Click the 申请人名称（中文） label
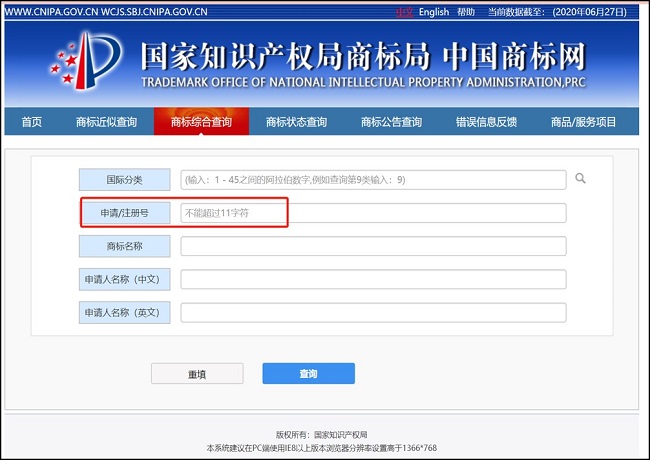This screenshot has width=650, height=460. [x=124, y=279]
